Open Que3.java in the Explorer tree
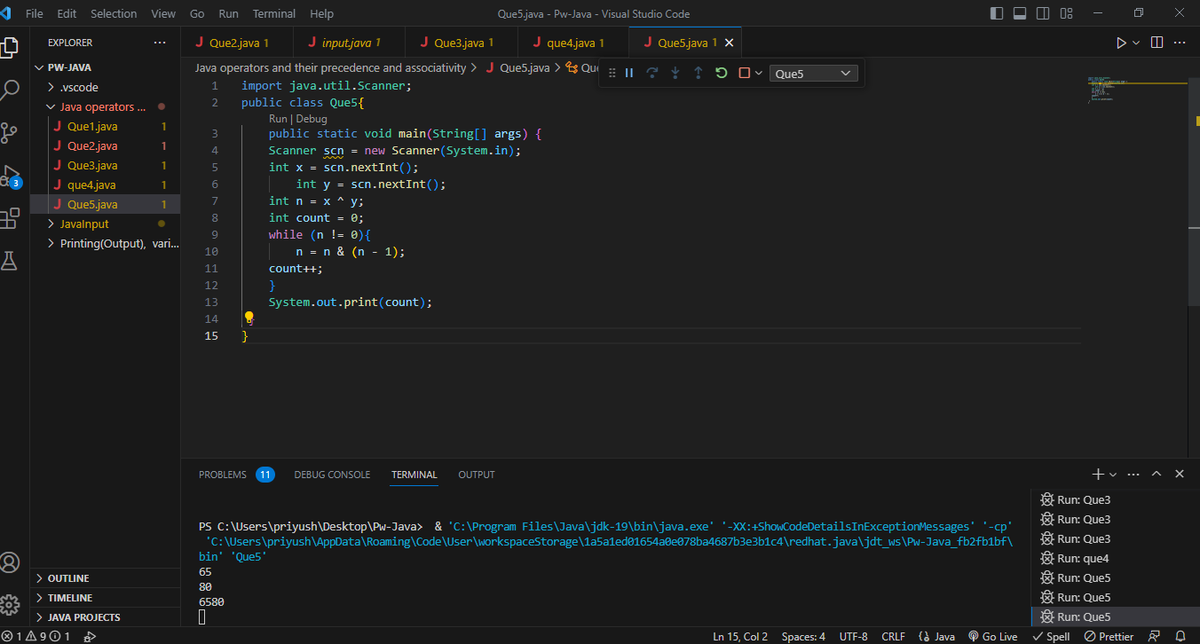The height and width of the screenshot is (644, 1200). point(104,166)
